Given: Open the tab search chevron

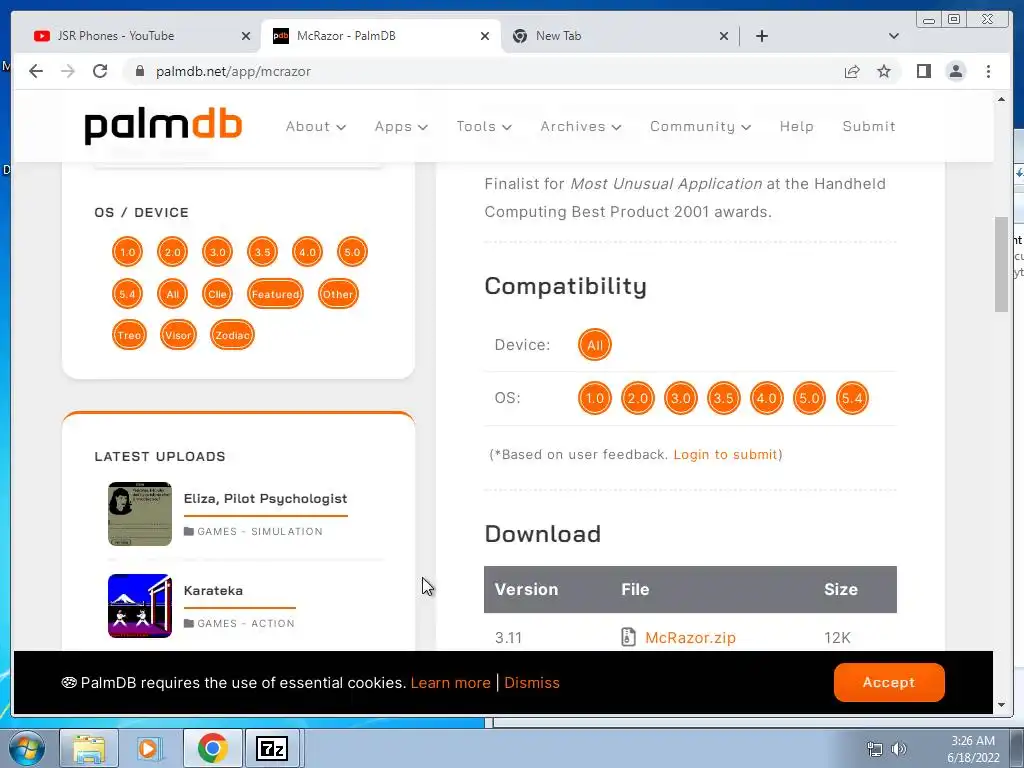Looking at the screenshot, I should click(894, 36).
